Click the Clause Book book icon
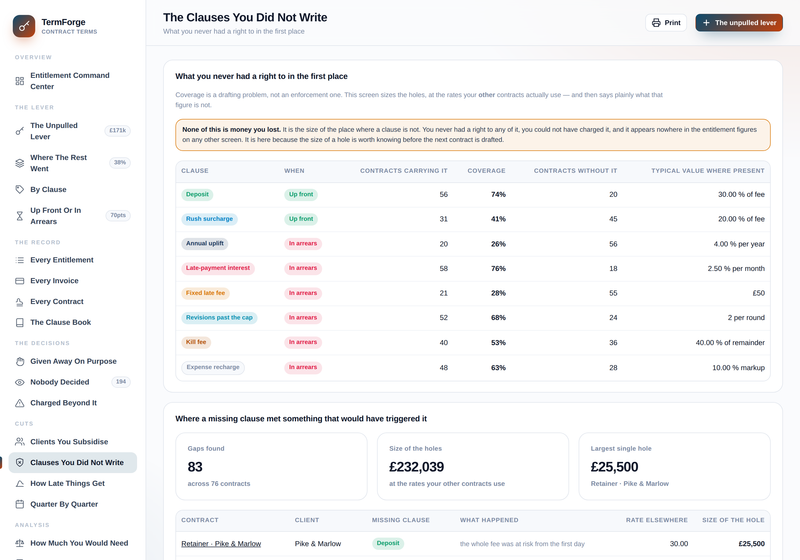Viewport: 800px width, 560px height. [x=19, y=323]
